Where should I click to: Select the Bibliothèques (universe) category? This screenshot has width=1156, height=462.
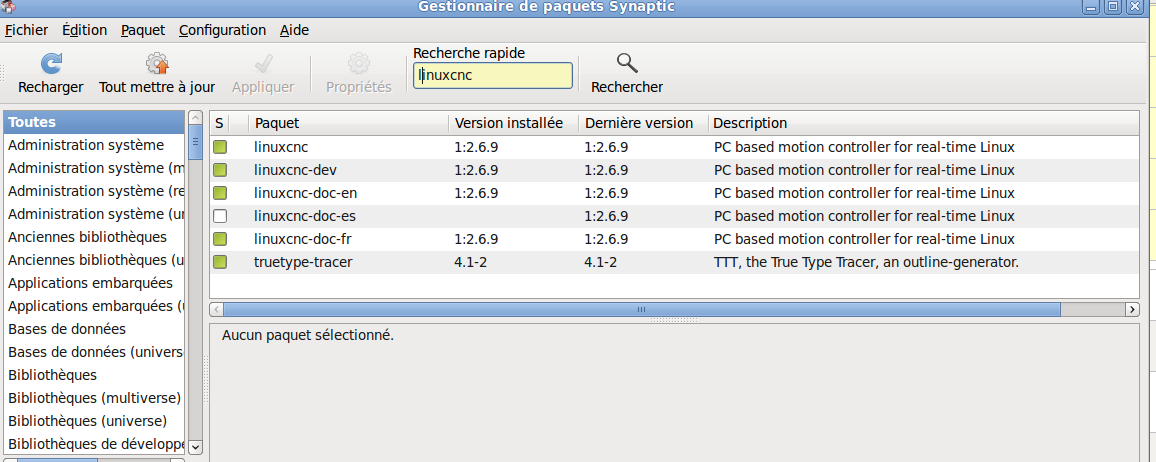click(x=87, y=421)
